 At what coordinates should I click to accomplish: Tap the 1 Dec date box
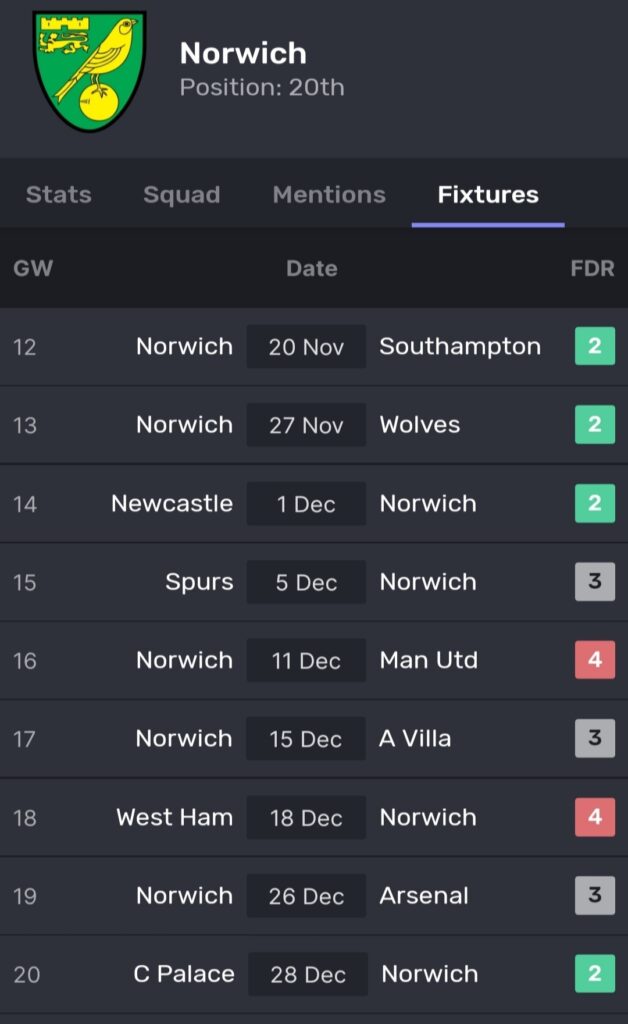pos(306,504)
